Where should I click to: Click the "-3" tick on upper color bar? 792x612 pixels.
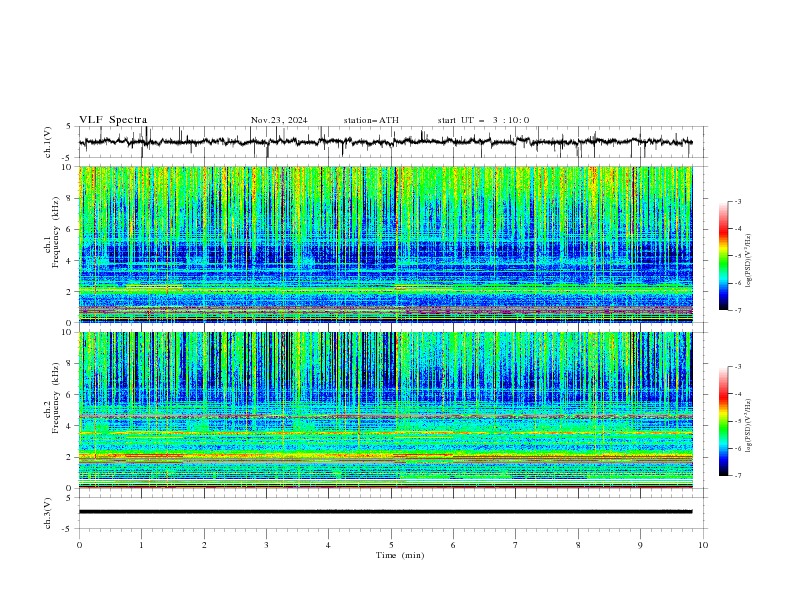(x=738, y=201)
